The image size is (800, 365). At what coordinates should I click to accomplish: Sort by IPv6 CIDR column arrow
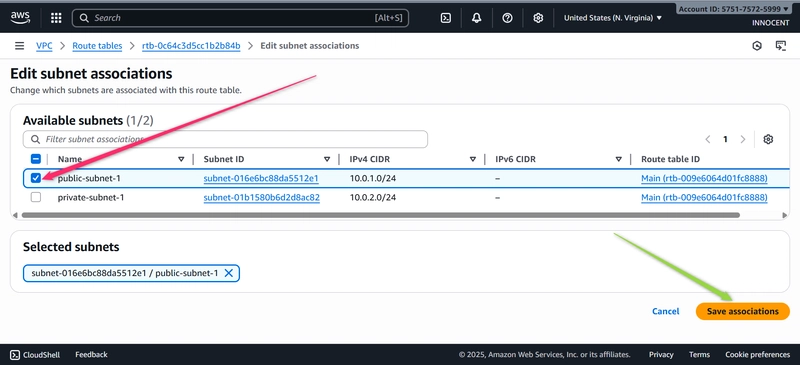[x=618, y=159]
